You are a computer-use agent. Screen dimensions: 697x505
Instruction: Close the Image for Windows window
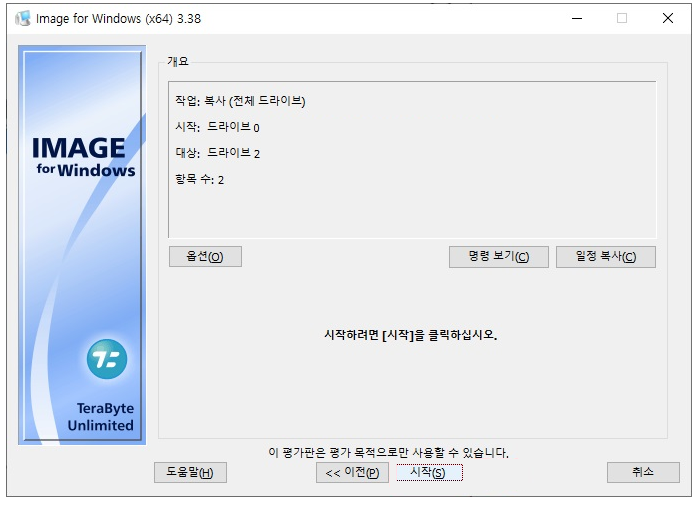point(667,18)
